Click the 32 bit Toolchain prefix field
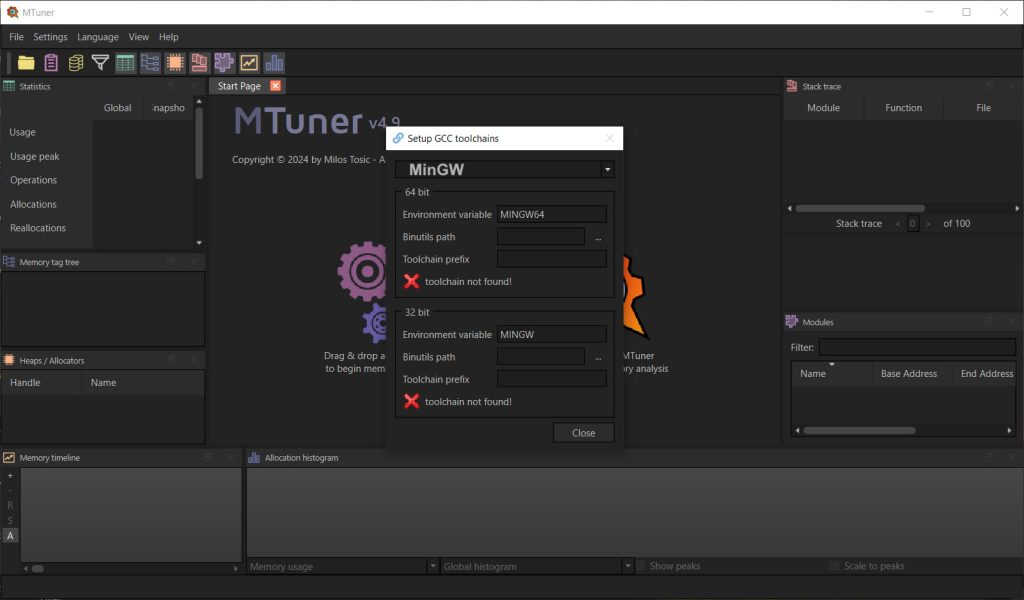 [x=551, y=379]
